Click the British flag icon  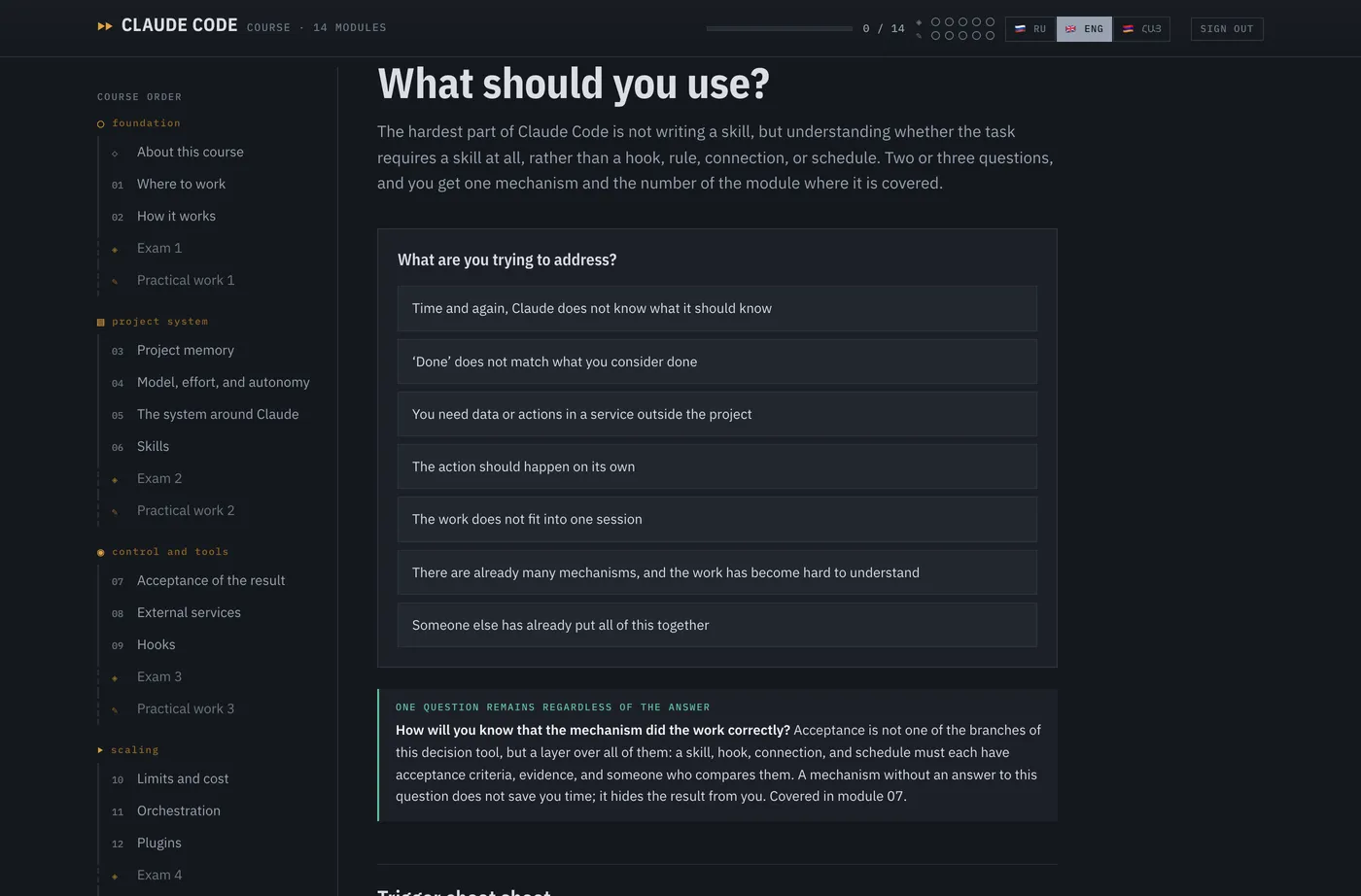tap(1070, 29)
